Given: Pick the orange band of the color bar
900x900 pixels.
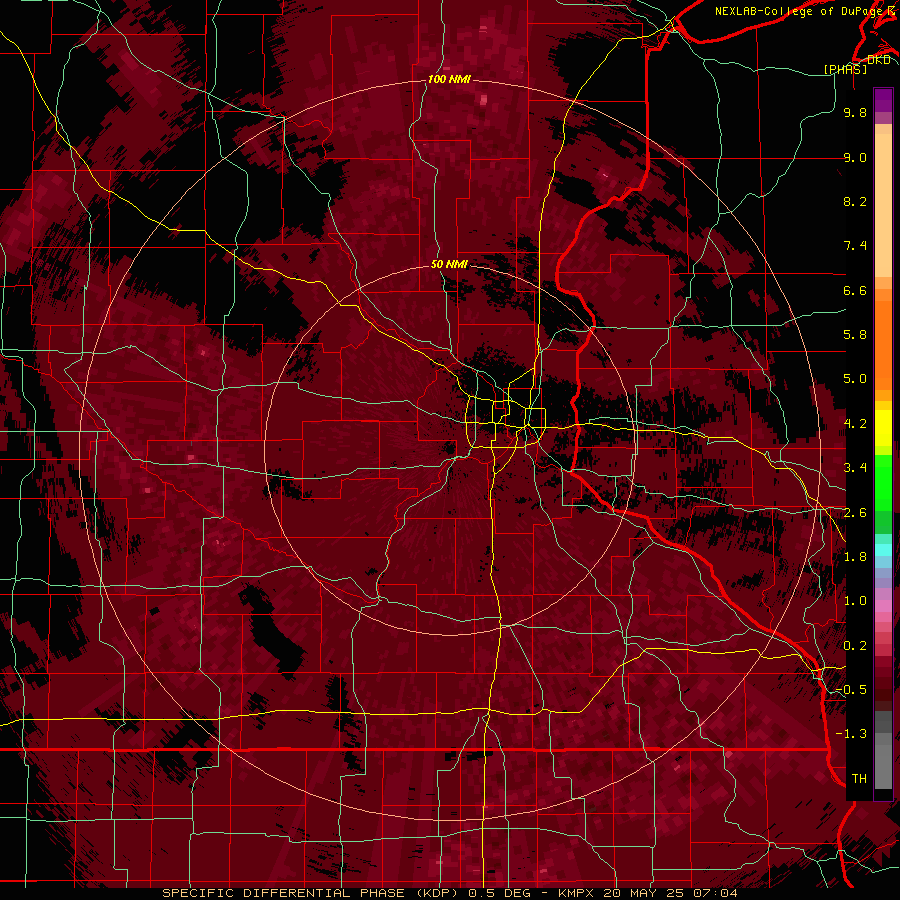Looking at the screenshot, I should point(883,346).
